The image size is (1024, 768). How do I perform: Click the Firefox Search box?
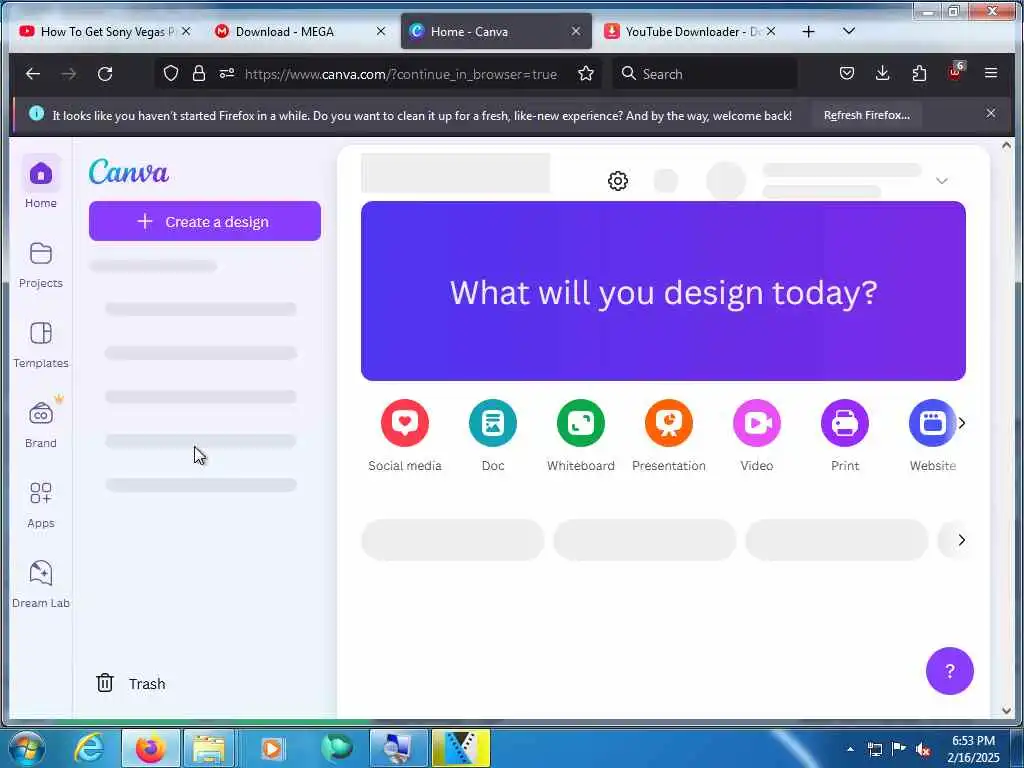pyautogui.click(x=705, y=74)
